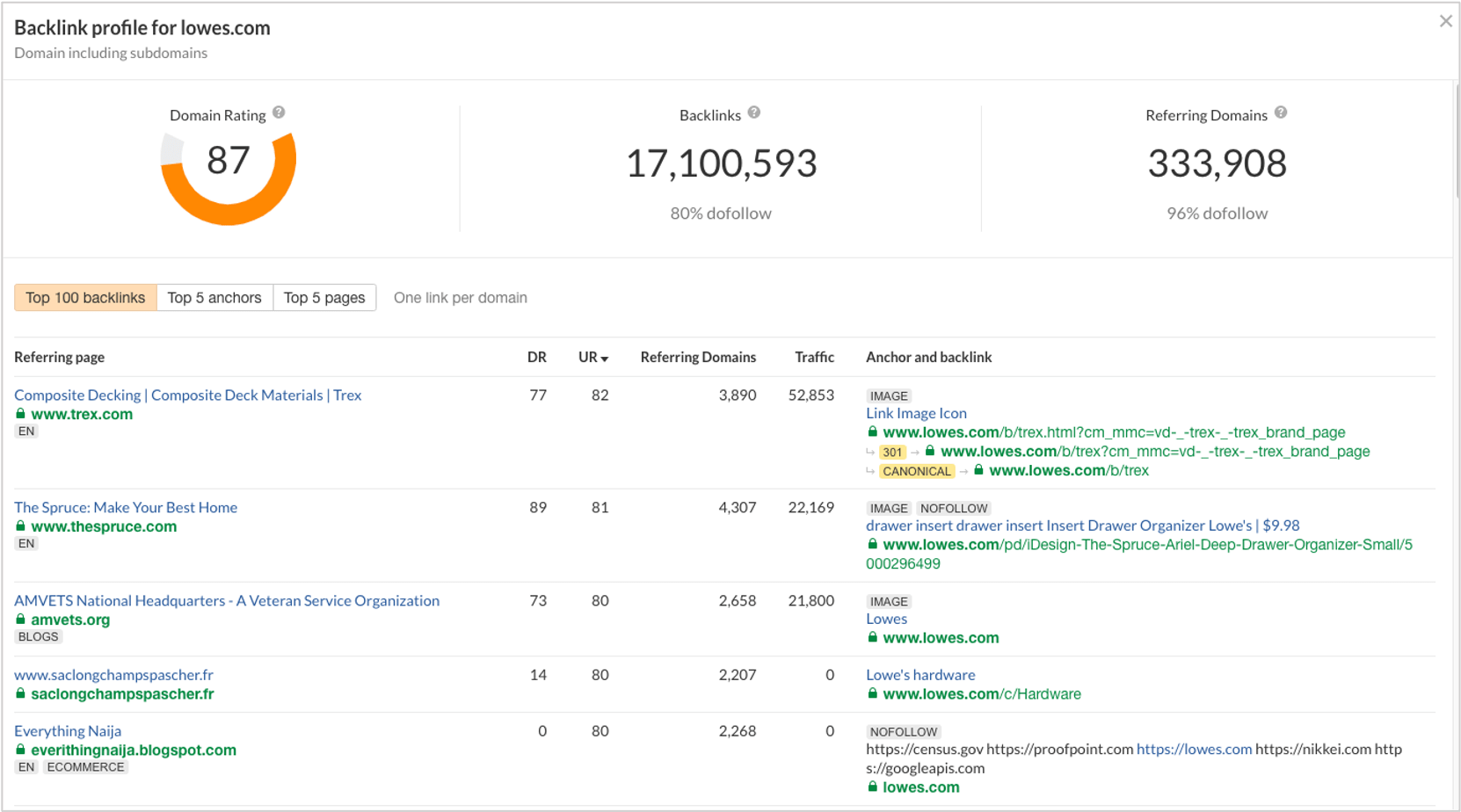Click the lock icon beside amvets.org
The image size is (1461, 812).
pyautogui.click(x=20, y=620)
